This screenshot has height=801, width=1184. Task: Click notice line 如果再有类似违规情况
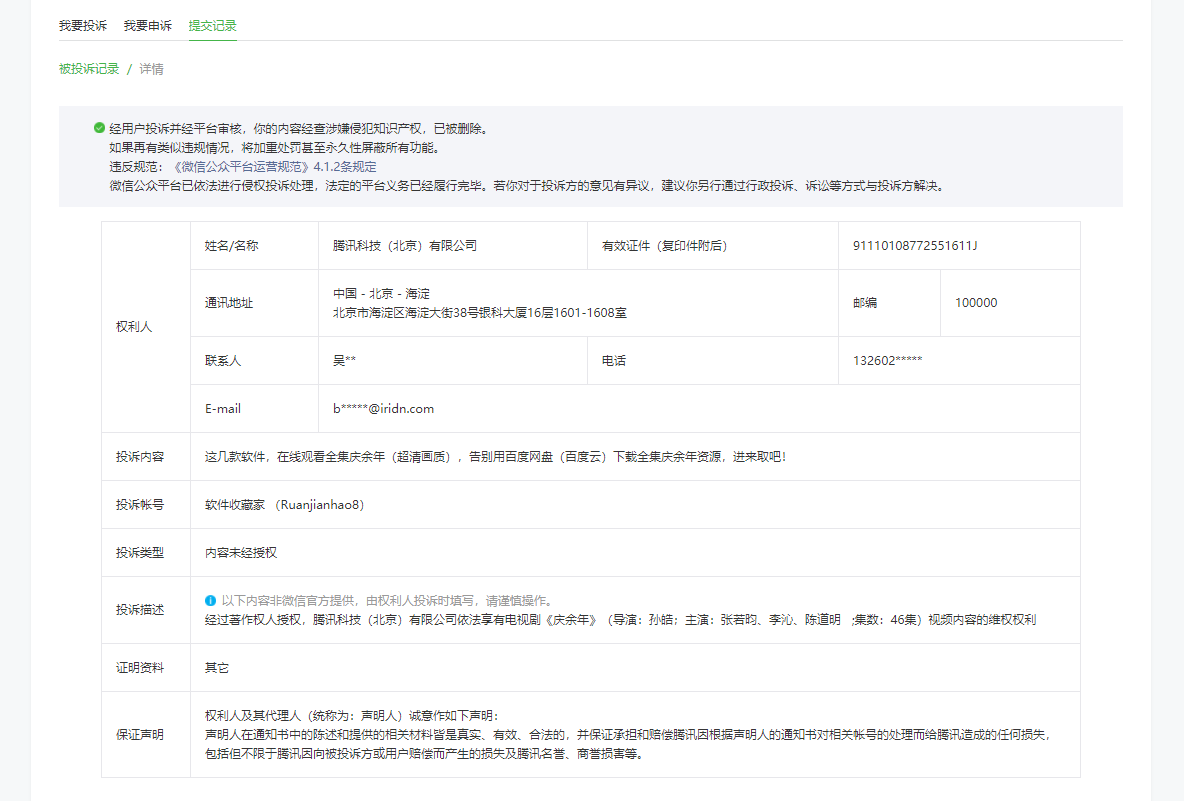(x=274, y=148)
